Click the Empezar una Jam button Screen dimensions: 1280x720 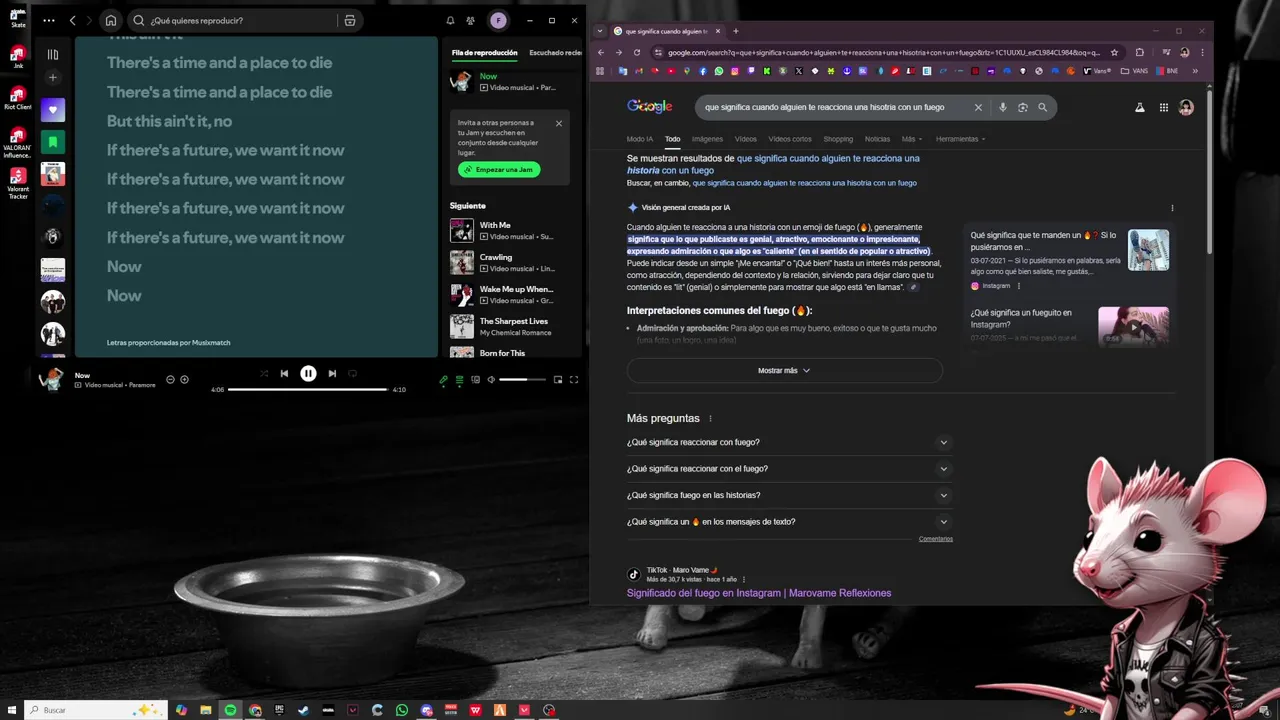(x=499, y=169)
